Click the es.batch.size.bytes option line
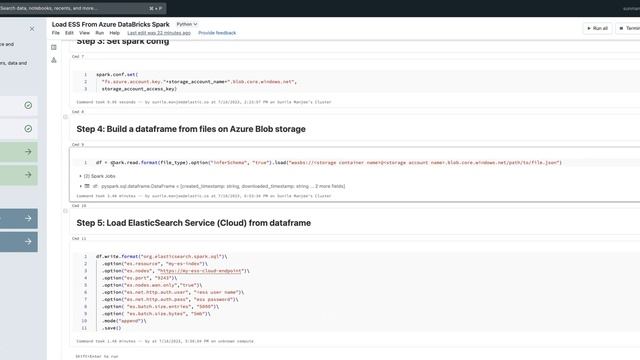Image resolution: width=640 pixels, height=360 pixels. click(156, 313)
